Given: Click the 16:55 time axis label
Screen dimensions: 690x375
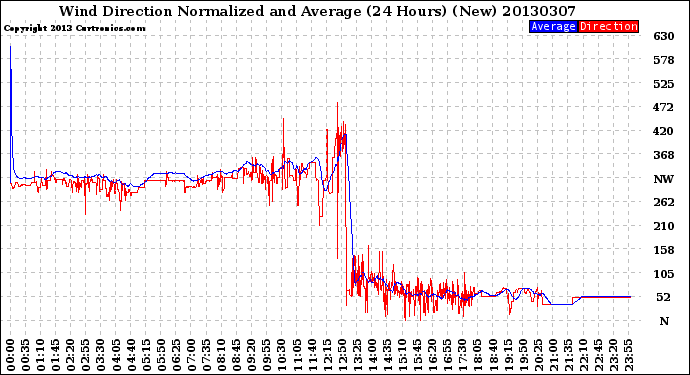Looking at the screenshot, I should (448, 355).
